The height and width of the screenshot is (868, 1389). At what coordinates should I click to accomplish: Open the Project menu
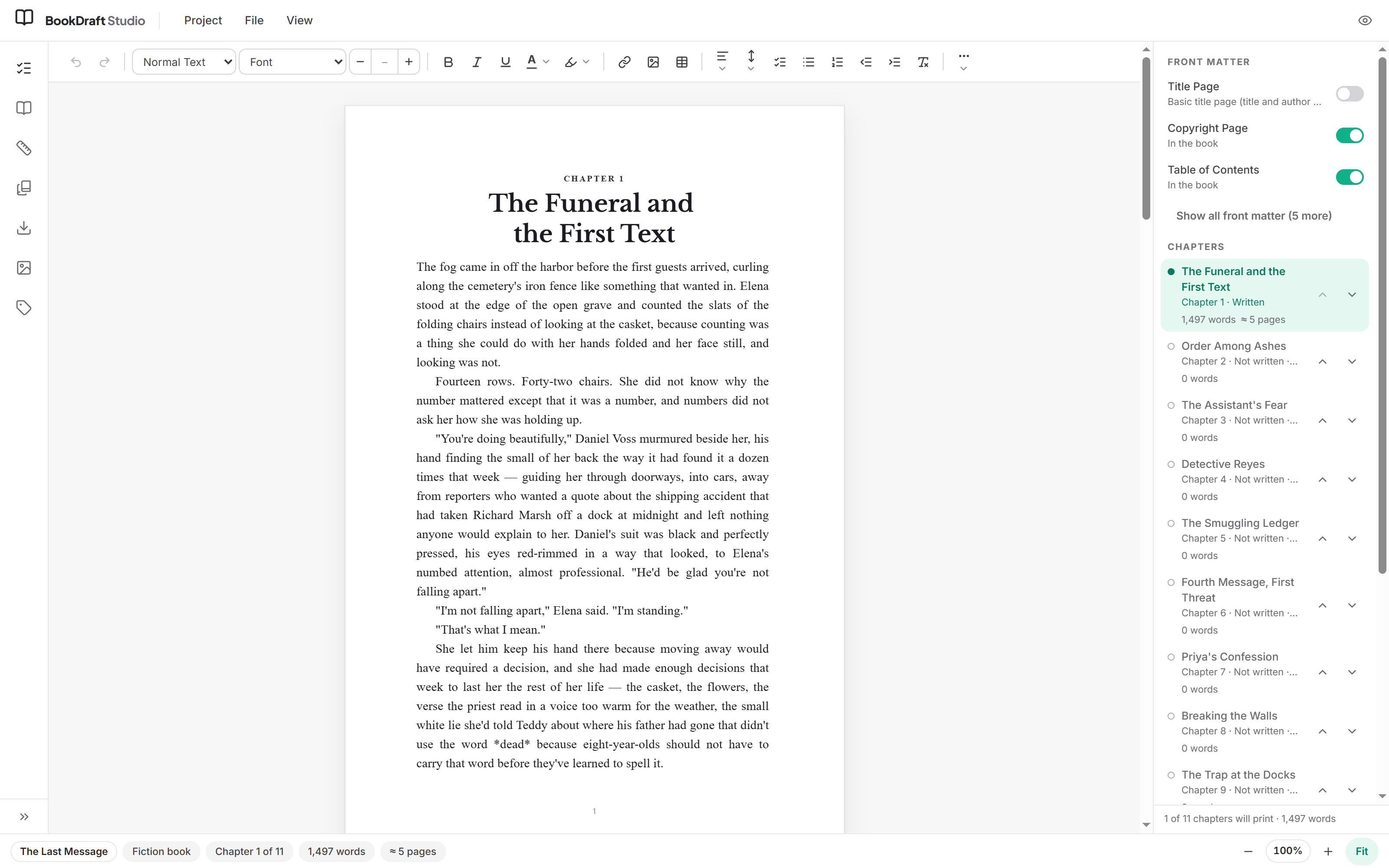coord(203,21)
